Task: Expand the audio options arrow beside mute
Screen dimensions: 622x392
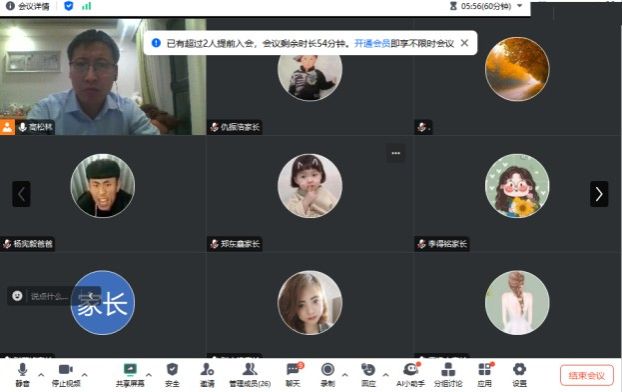Action: coord(41,375)
